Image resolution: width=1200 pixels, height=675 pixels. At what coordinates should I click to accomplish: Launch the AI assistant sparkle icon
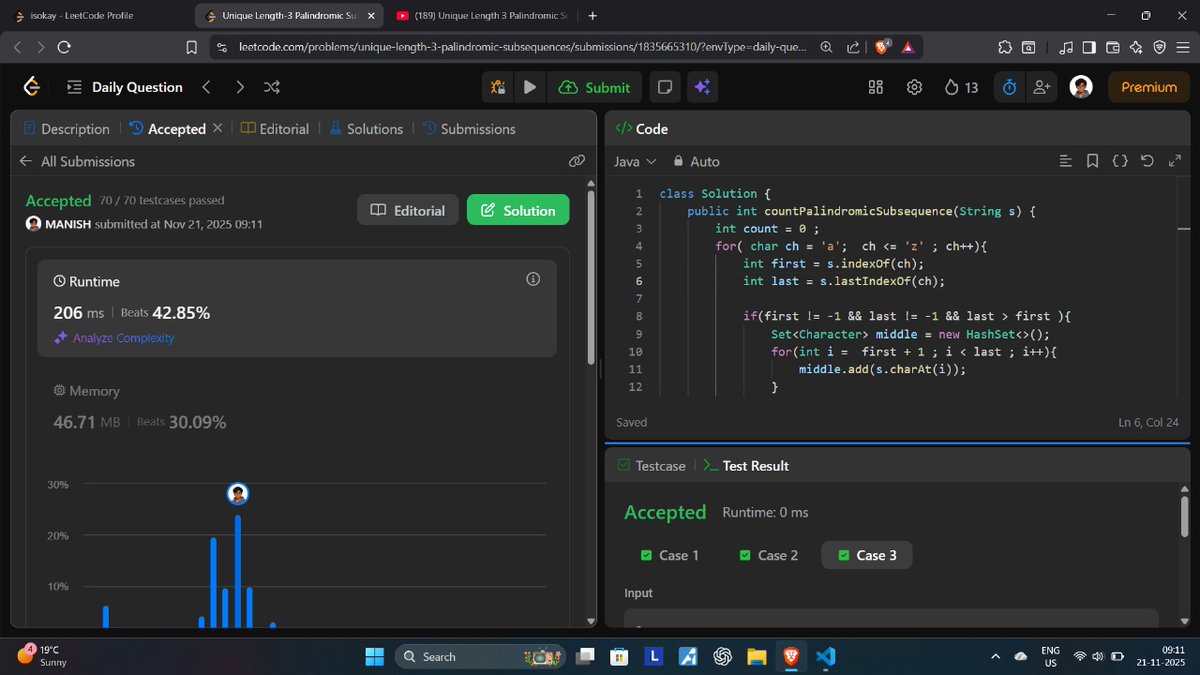702,87
